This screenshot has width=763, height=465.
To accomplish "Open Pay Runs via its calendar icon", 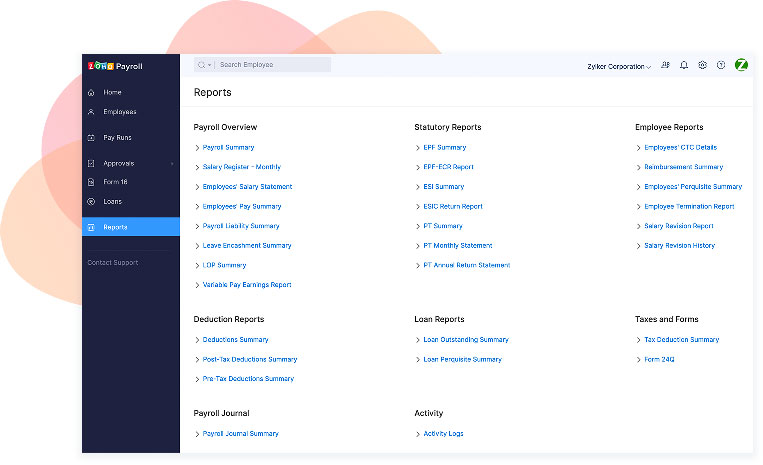I will coord(91,138).
